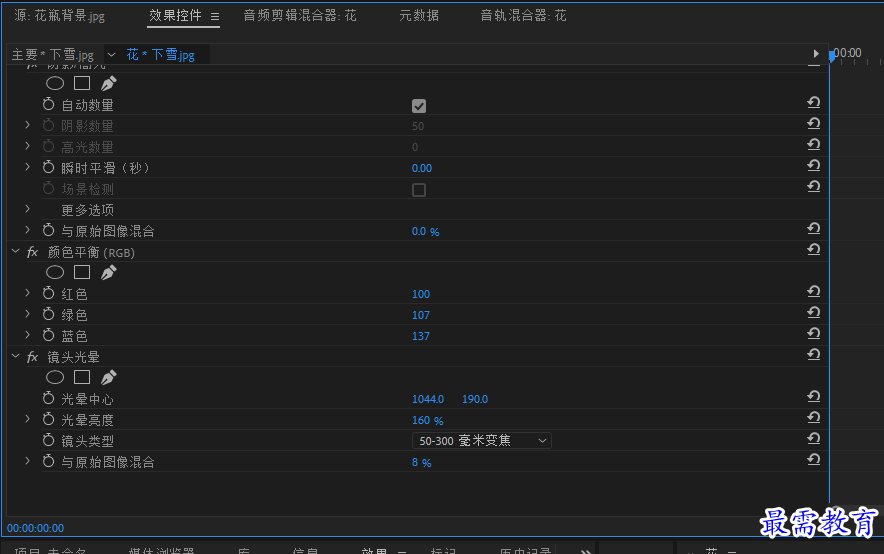Screen dimensions: 884x554
Task: Expand the 更多选项 section
Action: click(27, 209)
